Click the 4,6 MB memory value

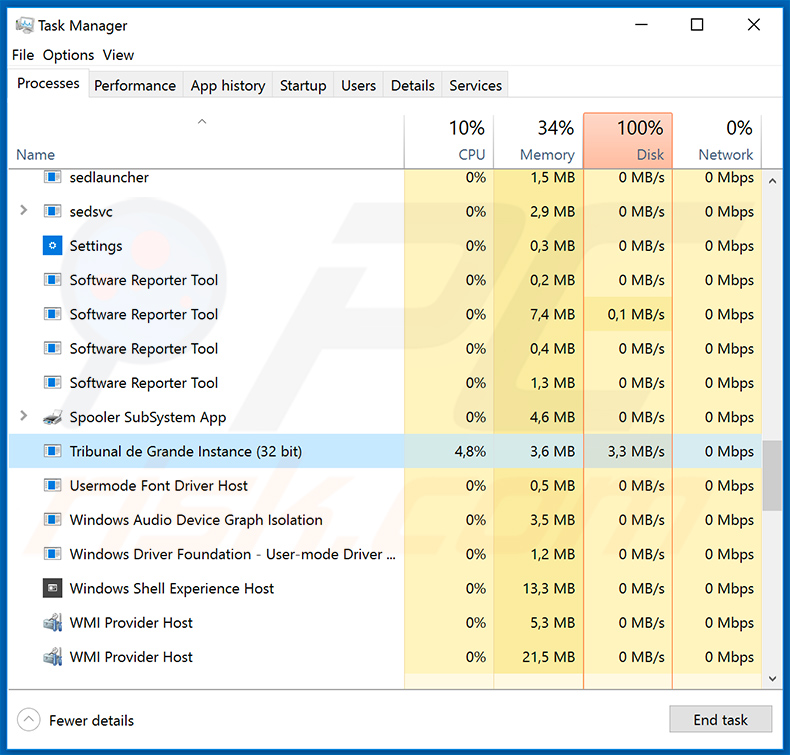click(x=552, y=417)
